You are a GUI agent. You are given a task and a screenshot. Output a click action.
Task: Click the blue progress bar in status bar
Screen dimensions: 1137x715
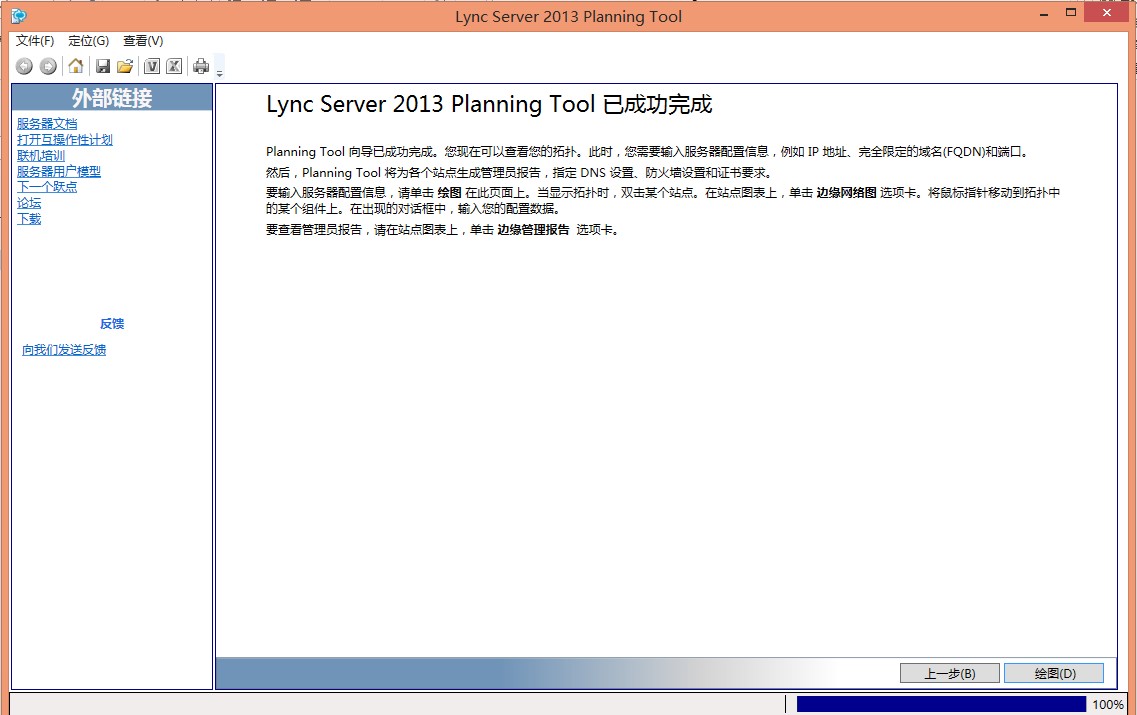[x=941, y=704]
